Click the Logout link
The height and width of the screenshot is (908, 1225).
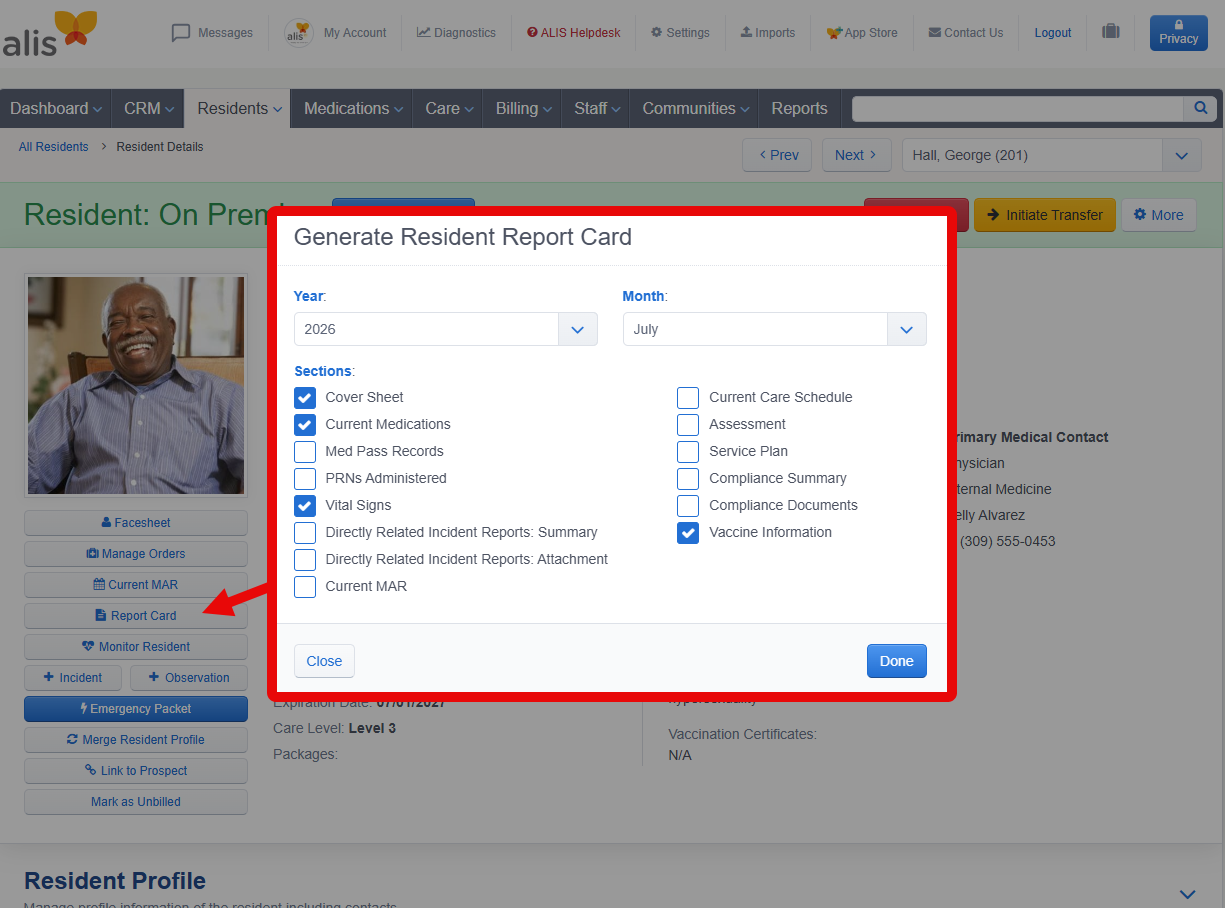1053,33
